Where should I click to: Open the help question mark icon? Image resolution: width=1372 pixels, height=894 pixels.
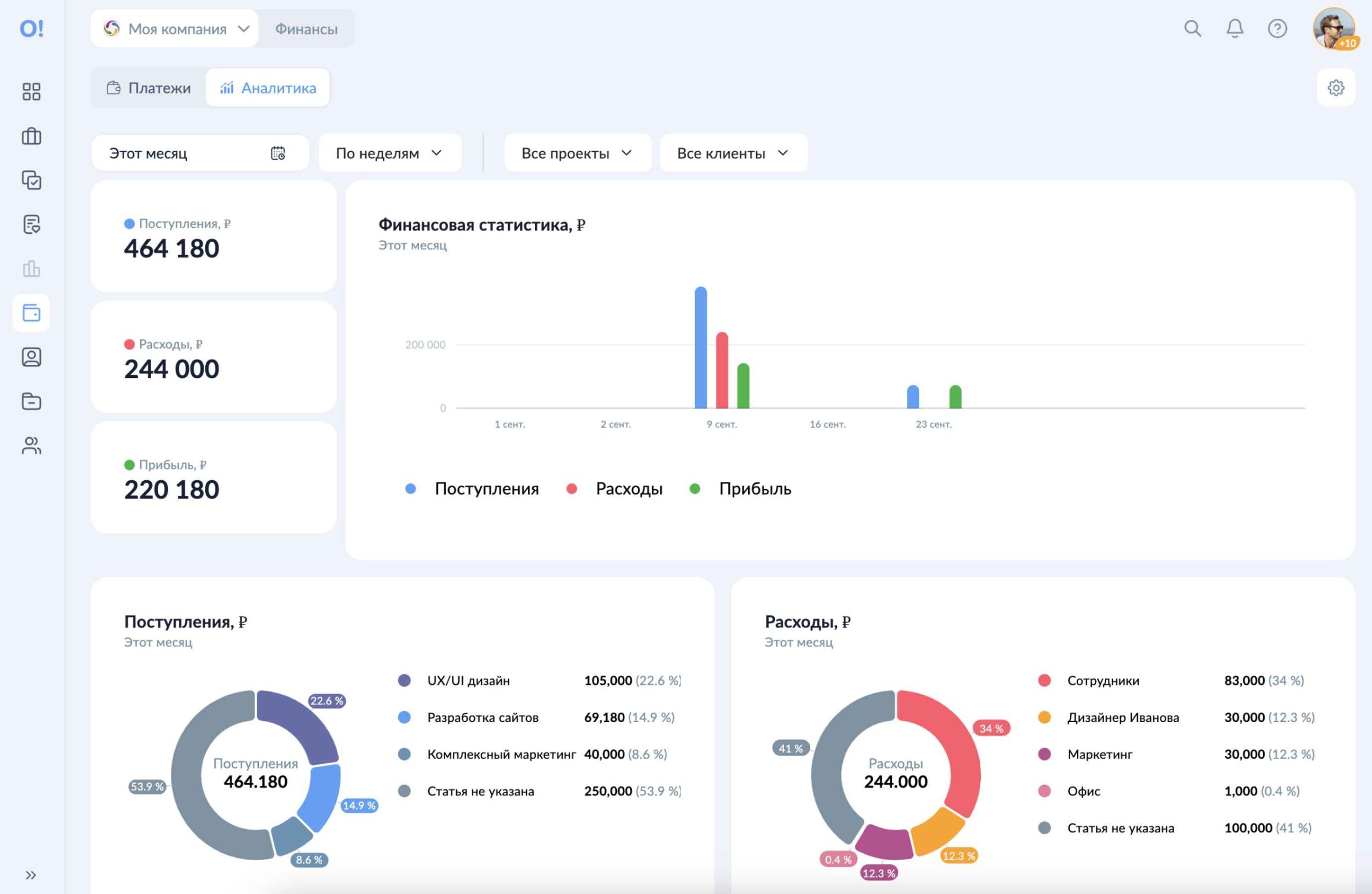pyautogui.click(x=1277, y=28)
